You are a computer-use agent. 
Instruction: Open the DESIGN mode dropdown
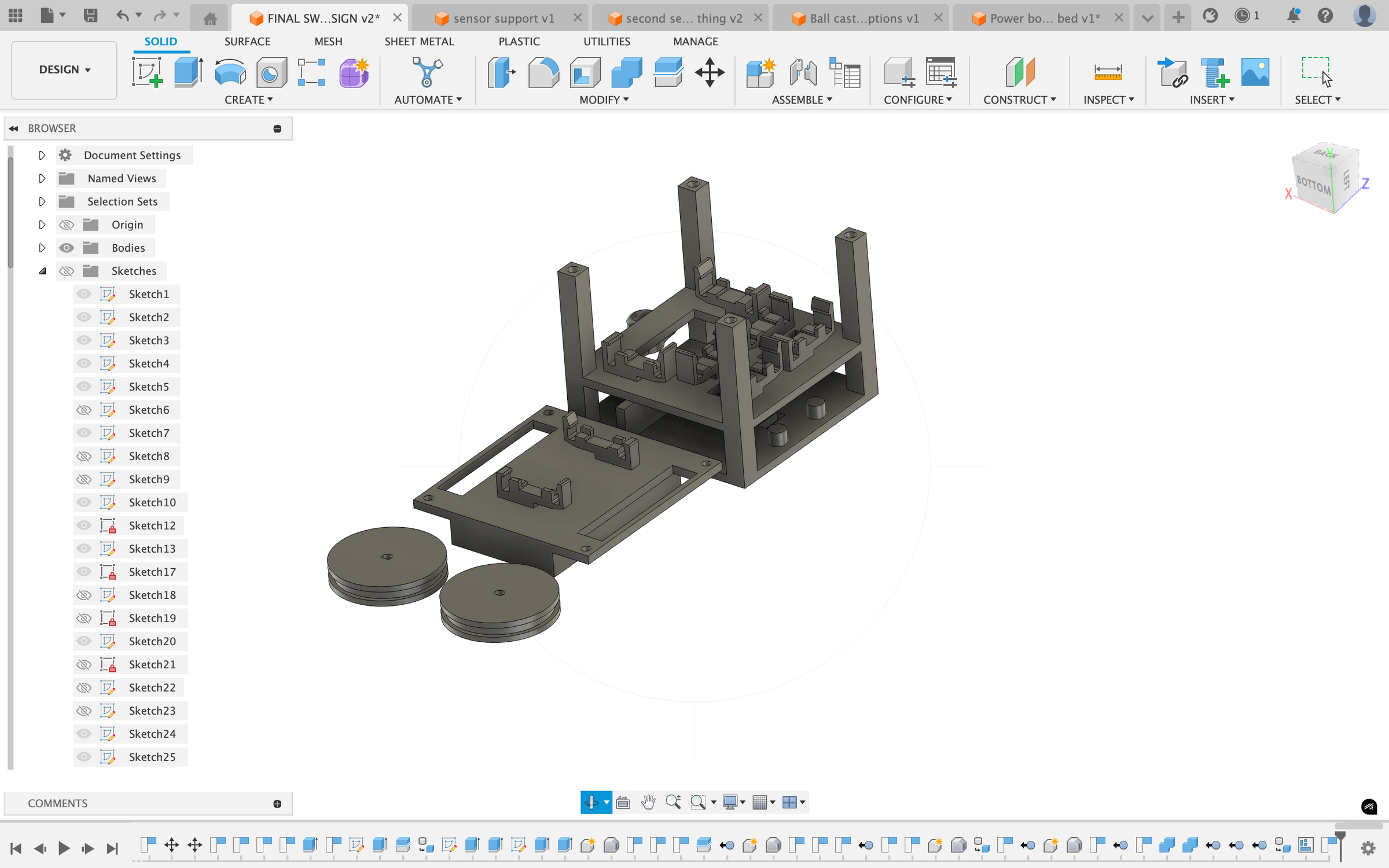[x=64, y=69]
